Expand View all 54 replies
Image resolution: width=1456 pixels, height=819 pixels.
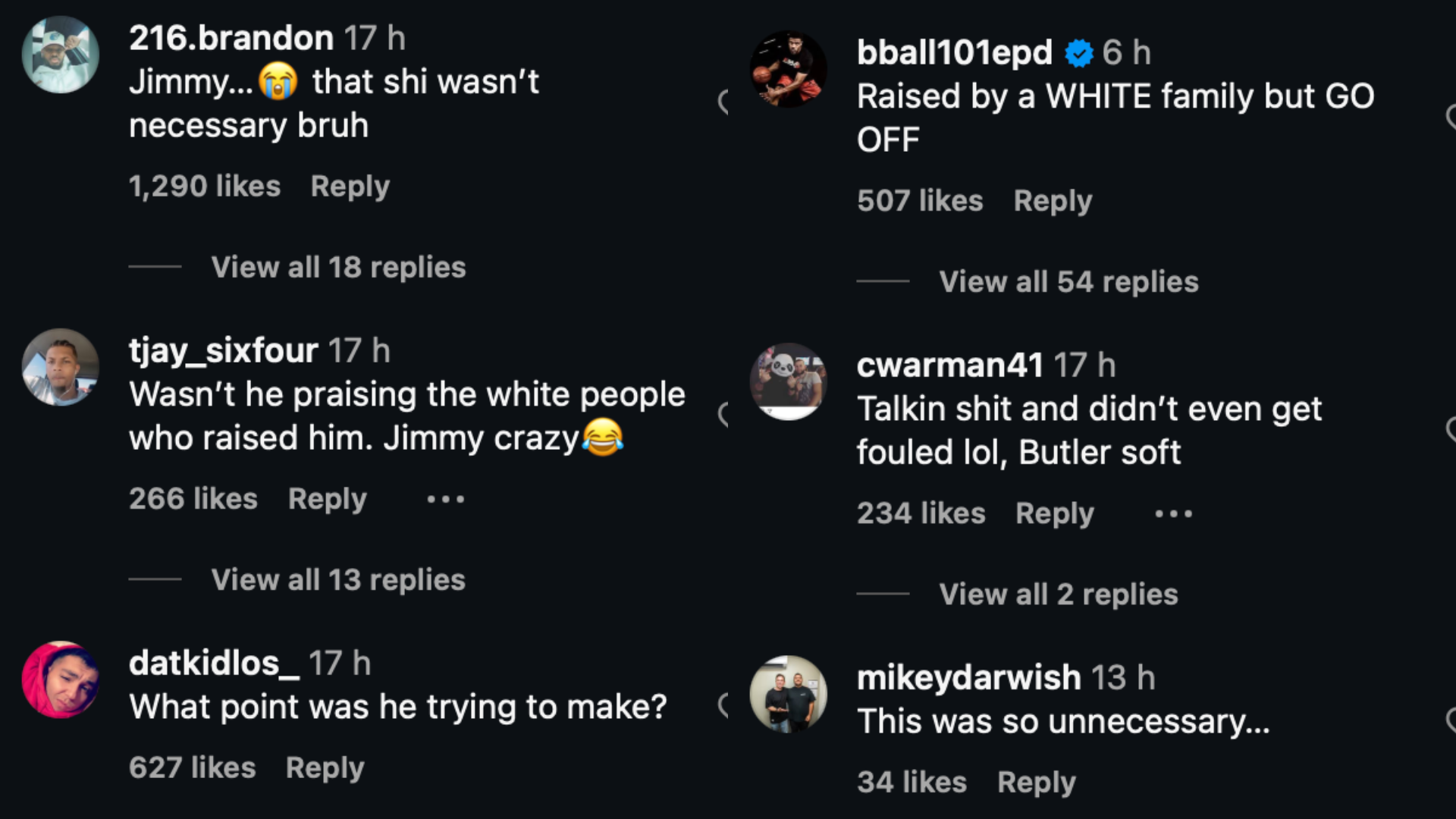click(x=1068, y=282)
